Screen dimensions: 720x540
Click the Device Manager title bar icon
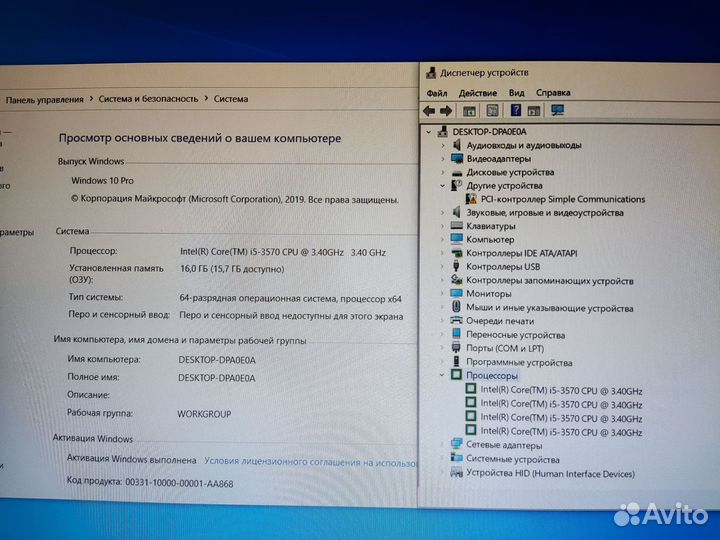click(x=431, y=73)
